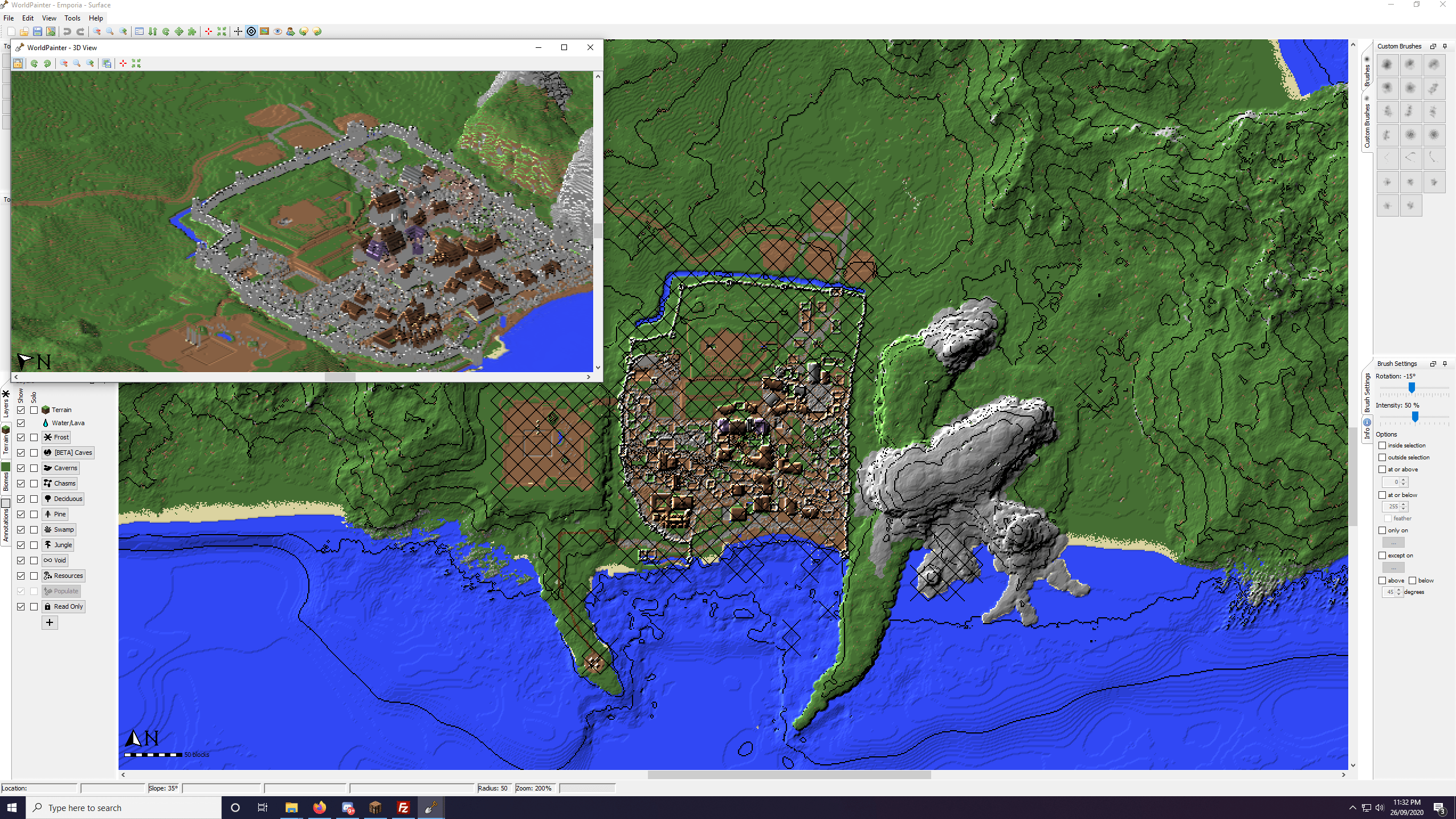Click the Save world toolbar icon
The image size is (1456, 819).
37,31
